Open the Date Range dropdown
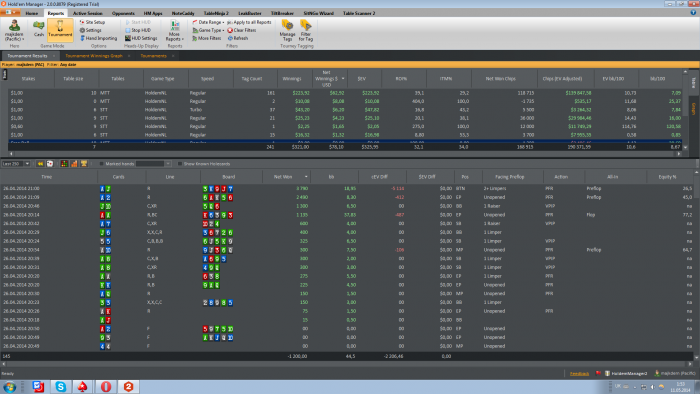This screenshot has width=700, height=394. (208, 22)
